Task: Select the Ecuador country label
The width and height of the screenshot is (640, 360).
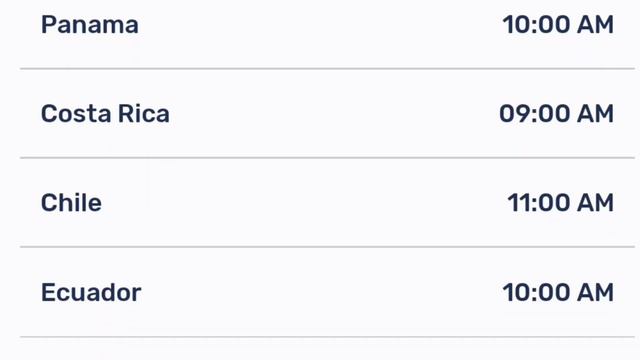Action: point(91,292)
